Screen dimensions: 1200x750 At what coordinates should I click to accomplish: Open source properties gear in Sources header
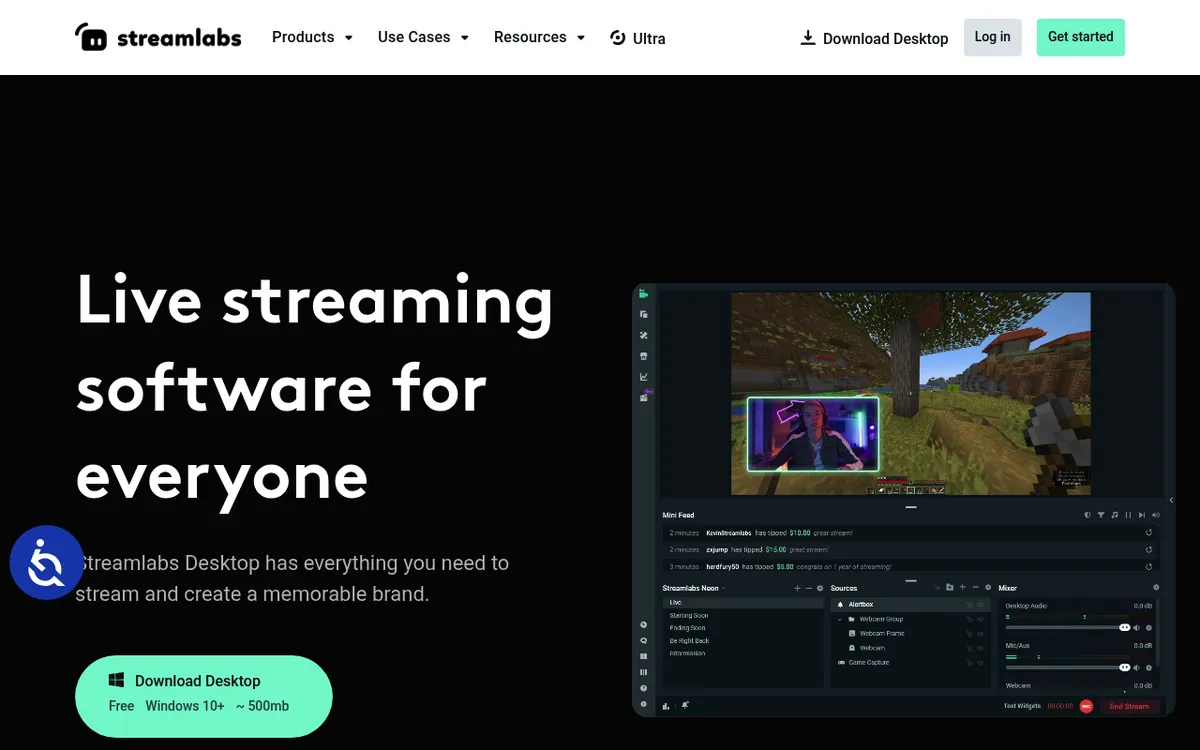988,588
